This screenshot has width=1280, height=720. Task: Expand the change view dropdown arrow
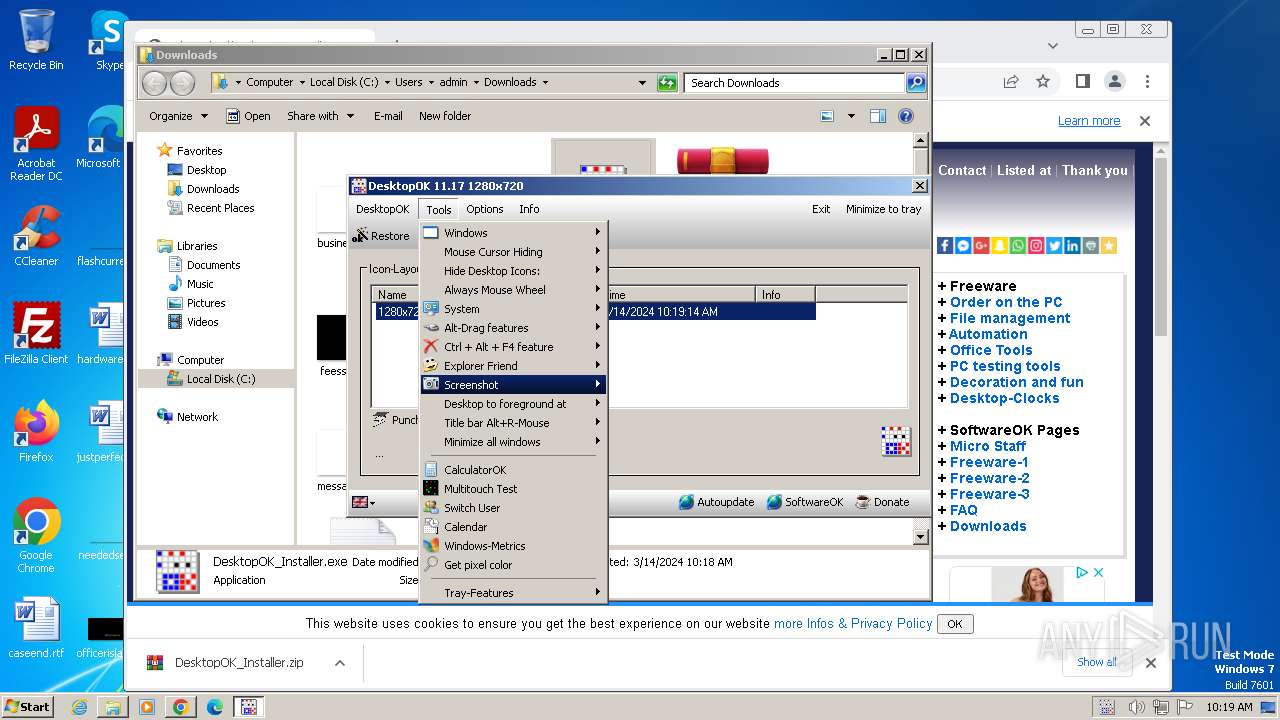(851, 116)
